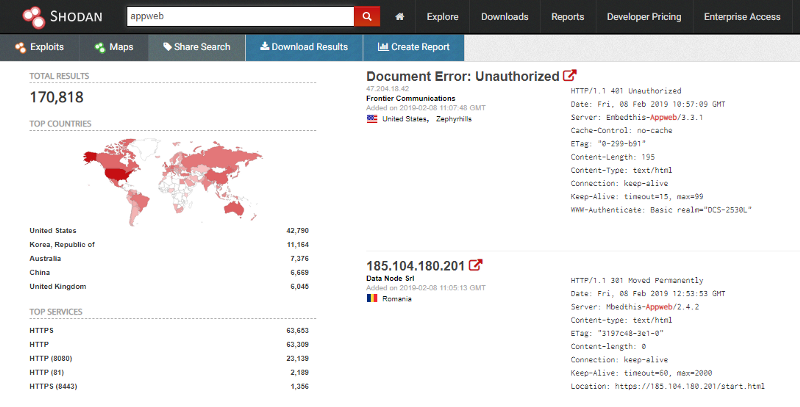Open the Downloads menu item
800x407 pixels.
(x=505, y=17)
